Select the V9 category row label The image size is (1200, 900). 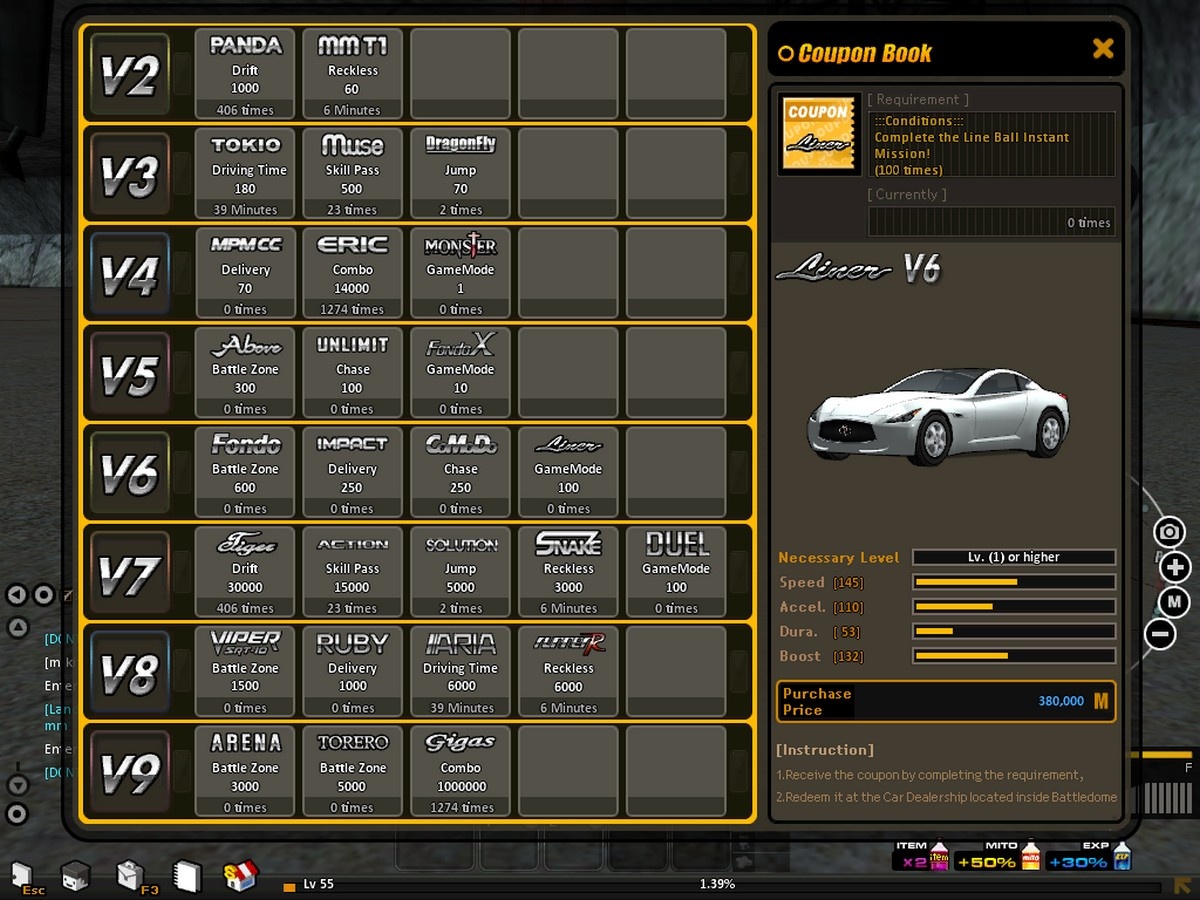(x=129, y=773)
